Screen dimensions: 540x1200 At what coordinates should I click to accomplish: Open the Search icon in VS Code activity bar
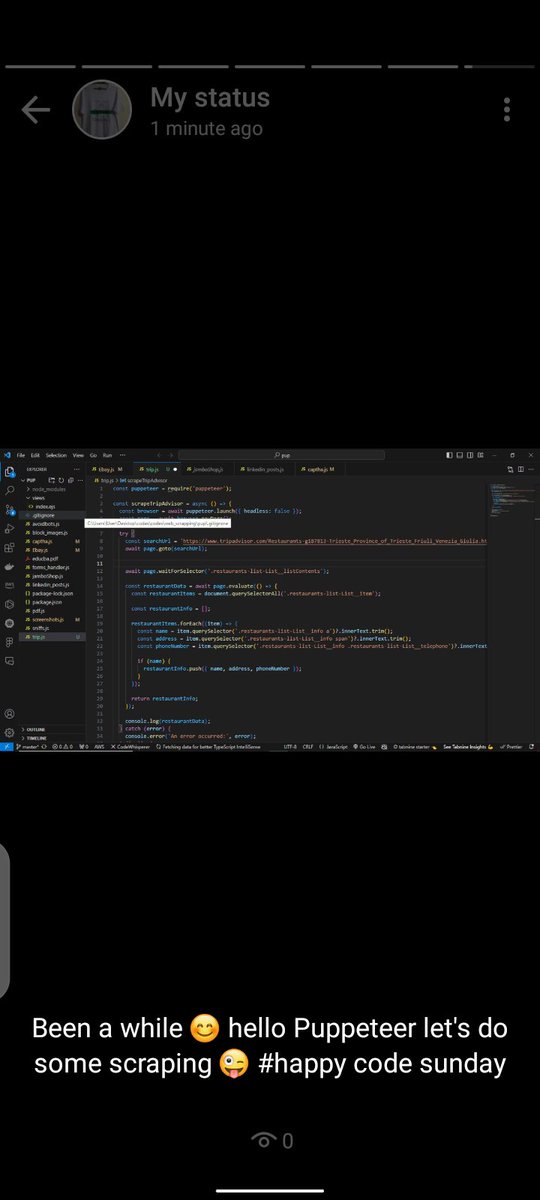tap(9, 490)
